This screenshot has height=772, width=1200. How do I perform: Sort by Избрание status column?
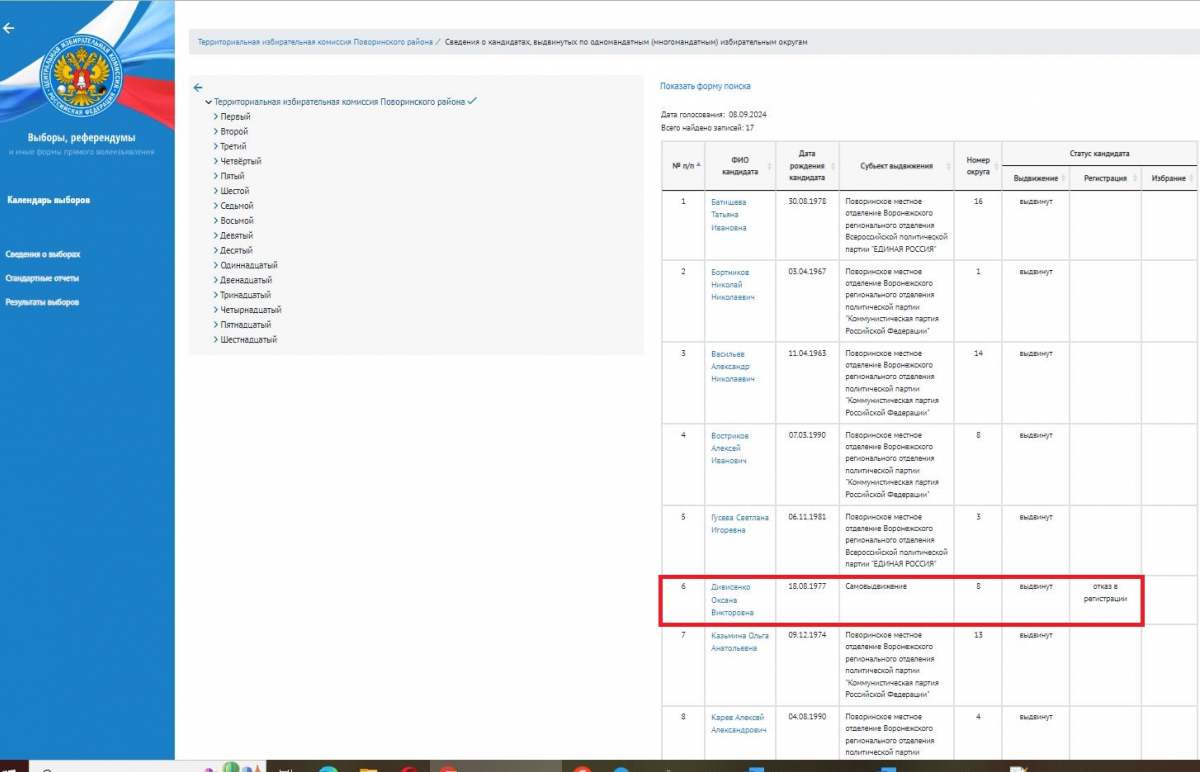1169,178
